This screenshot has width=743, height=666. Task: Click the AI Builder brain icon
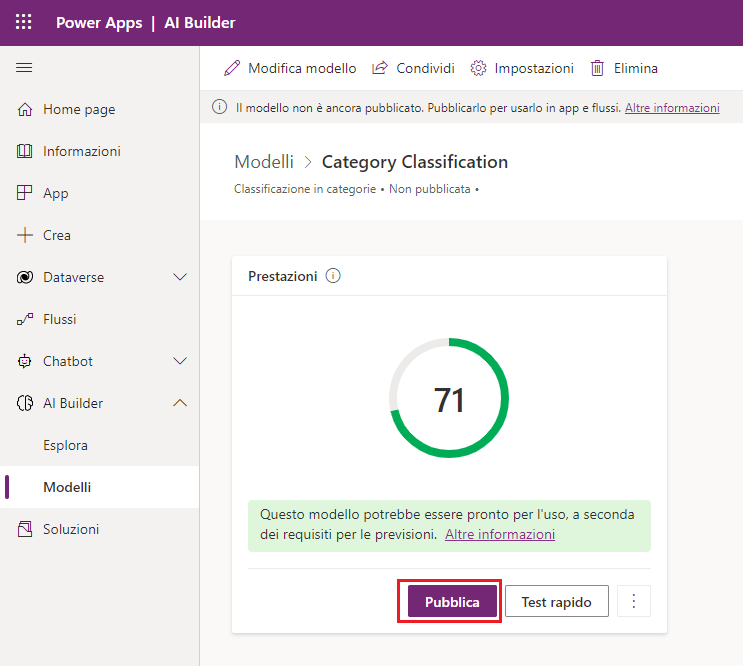coord(25,403)
